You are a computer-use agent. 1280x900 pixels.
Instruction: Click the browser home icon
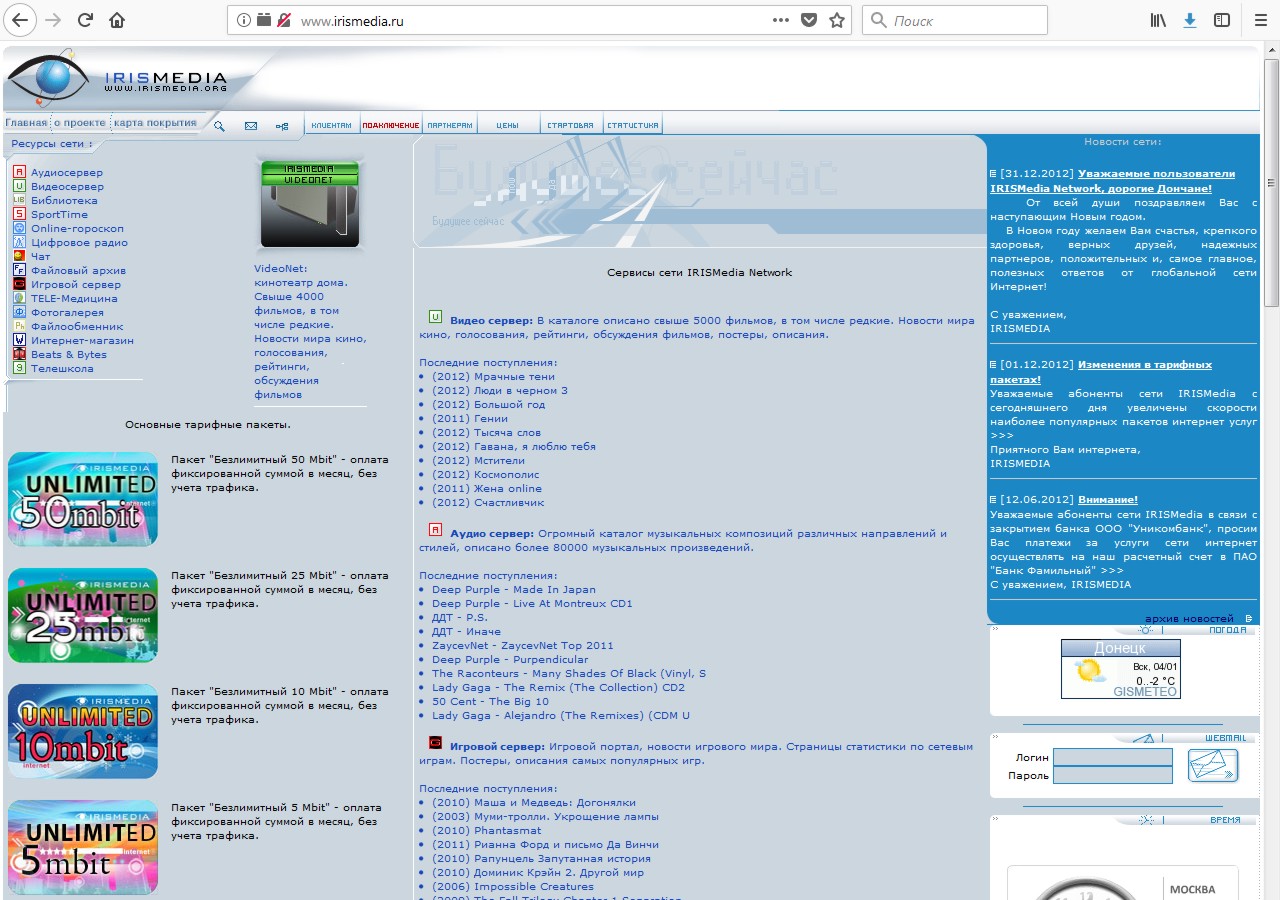[117, 20]
